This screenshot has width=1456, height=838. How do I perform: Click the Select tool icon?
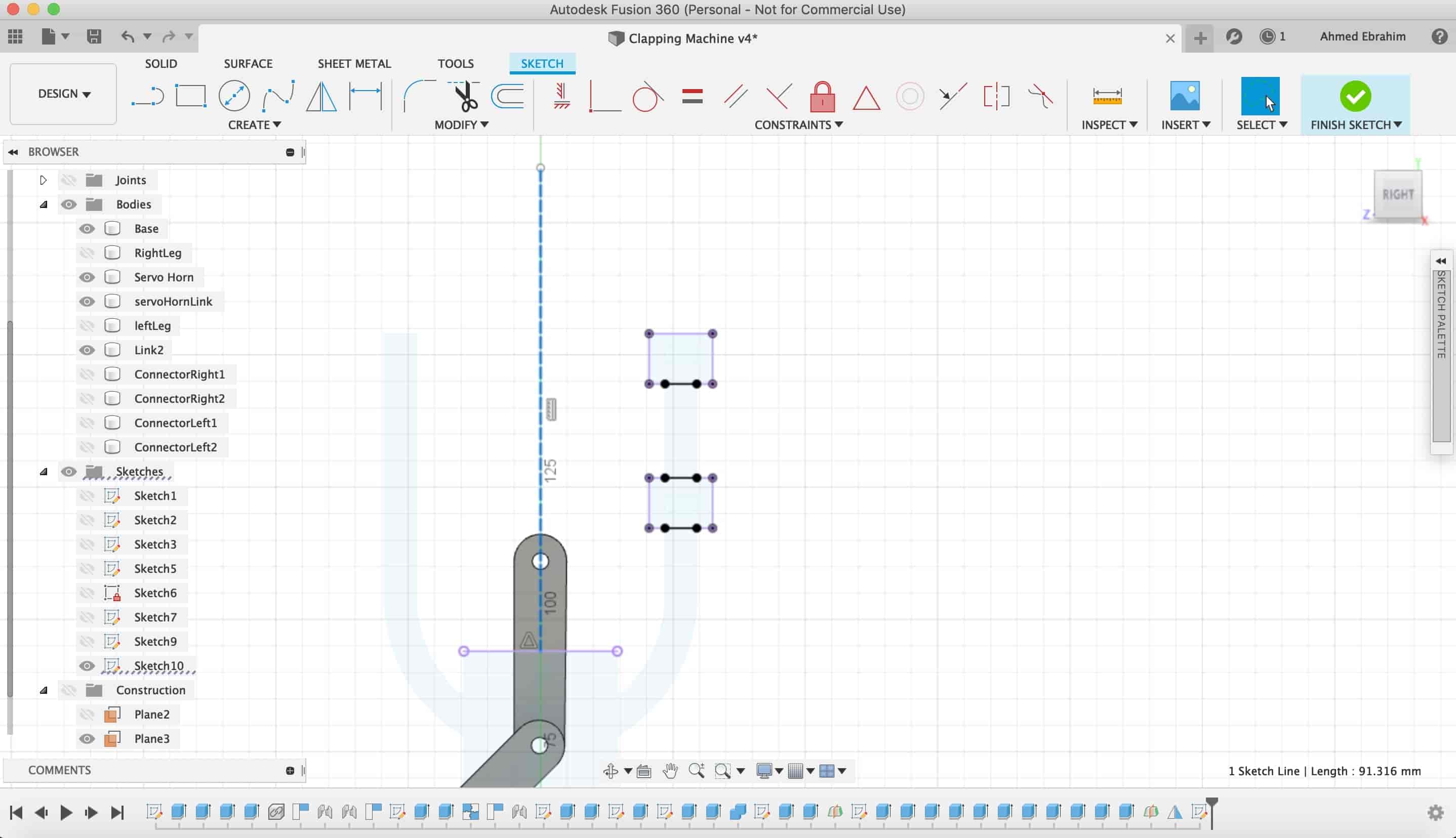[x=1260, y=96]
